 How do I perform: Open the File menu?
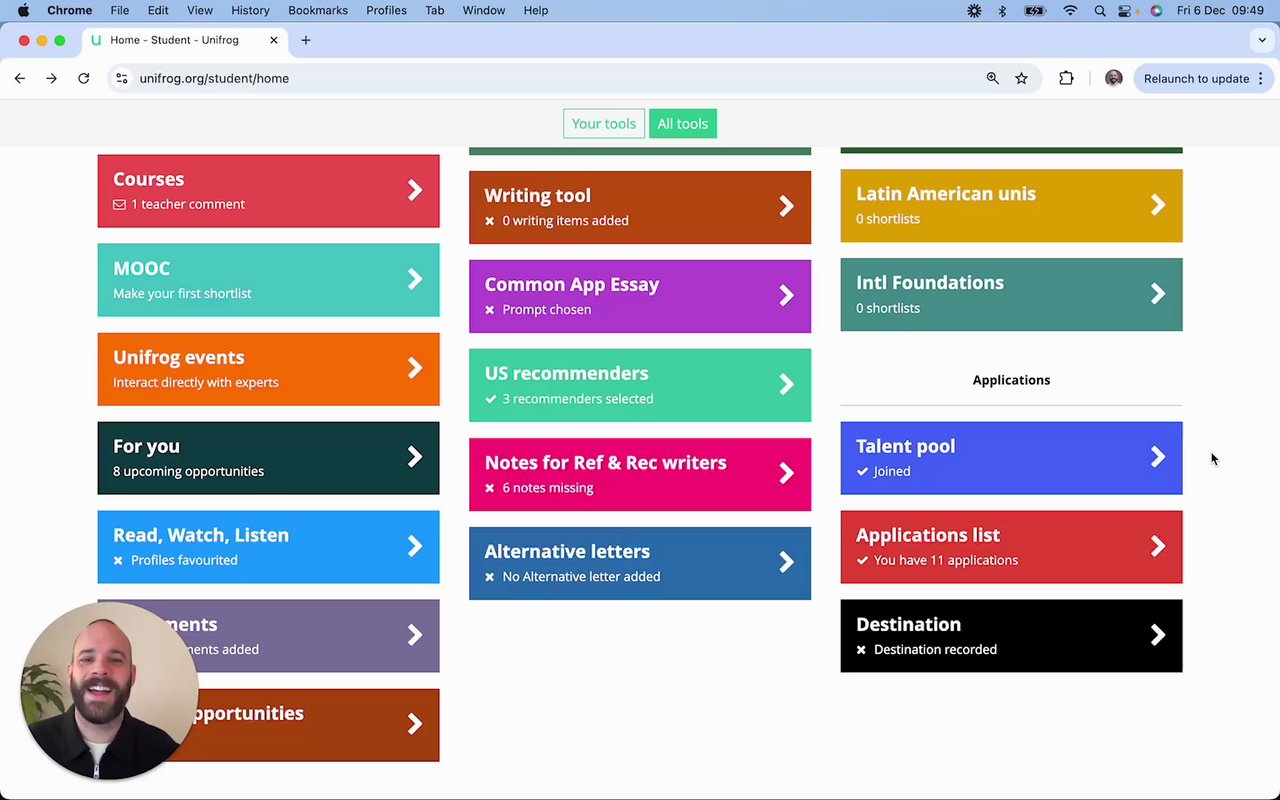pos(119,10)
